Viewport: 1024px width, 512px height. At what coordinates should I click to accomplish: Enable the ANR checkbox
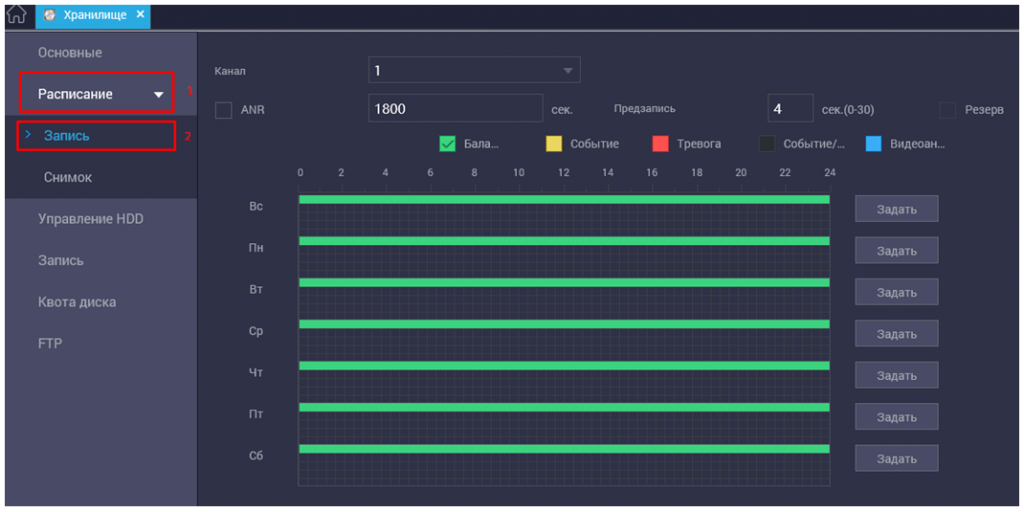point(224,109)
